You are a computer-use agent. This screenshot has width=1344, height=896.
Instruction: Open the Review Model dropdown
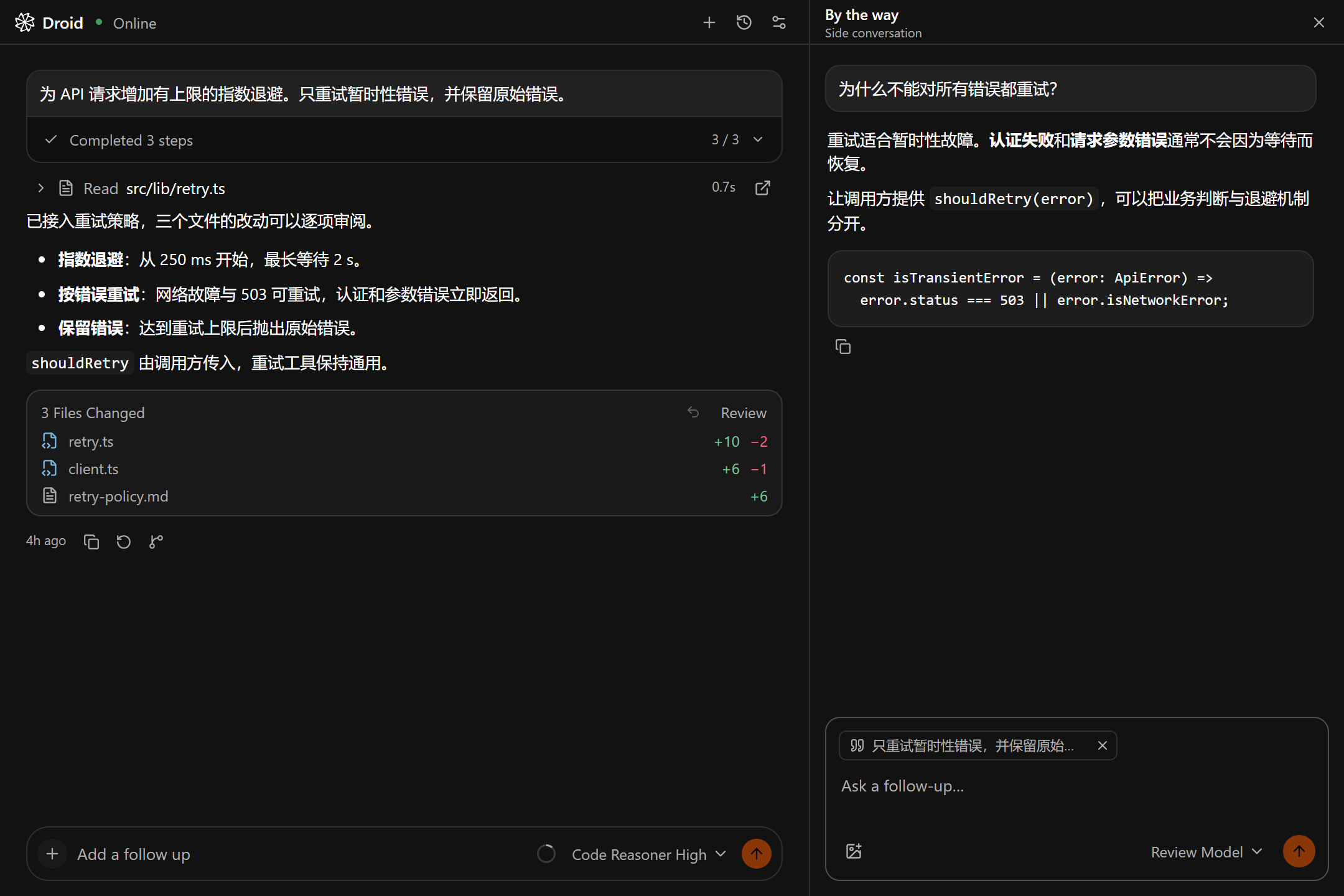(x=1207, y=852)
